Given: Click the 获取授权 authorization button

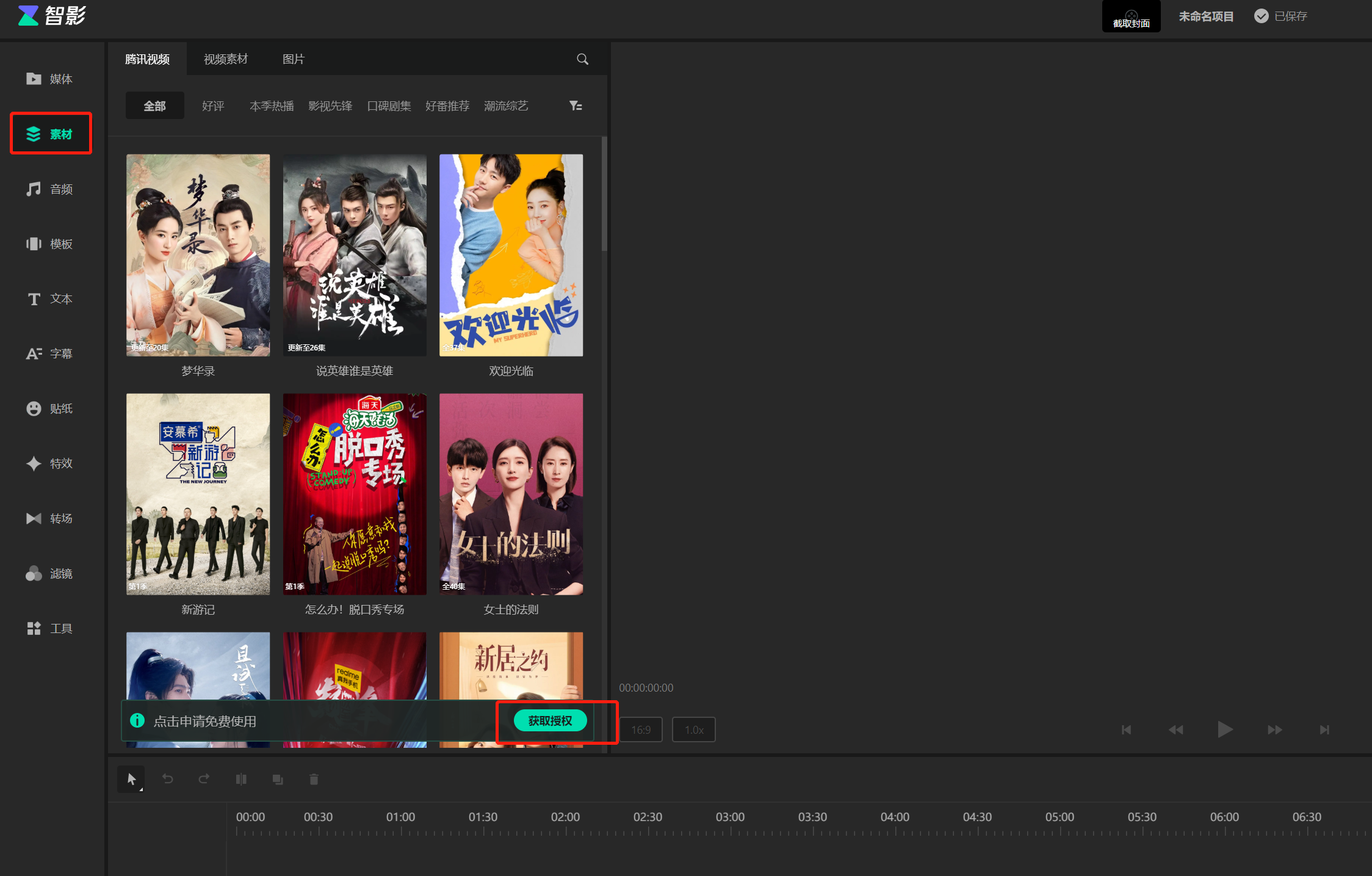Looking at the screenshot, I should 551,721.
